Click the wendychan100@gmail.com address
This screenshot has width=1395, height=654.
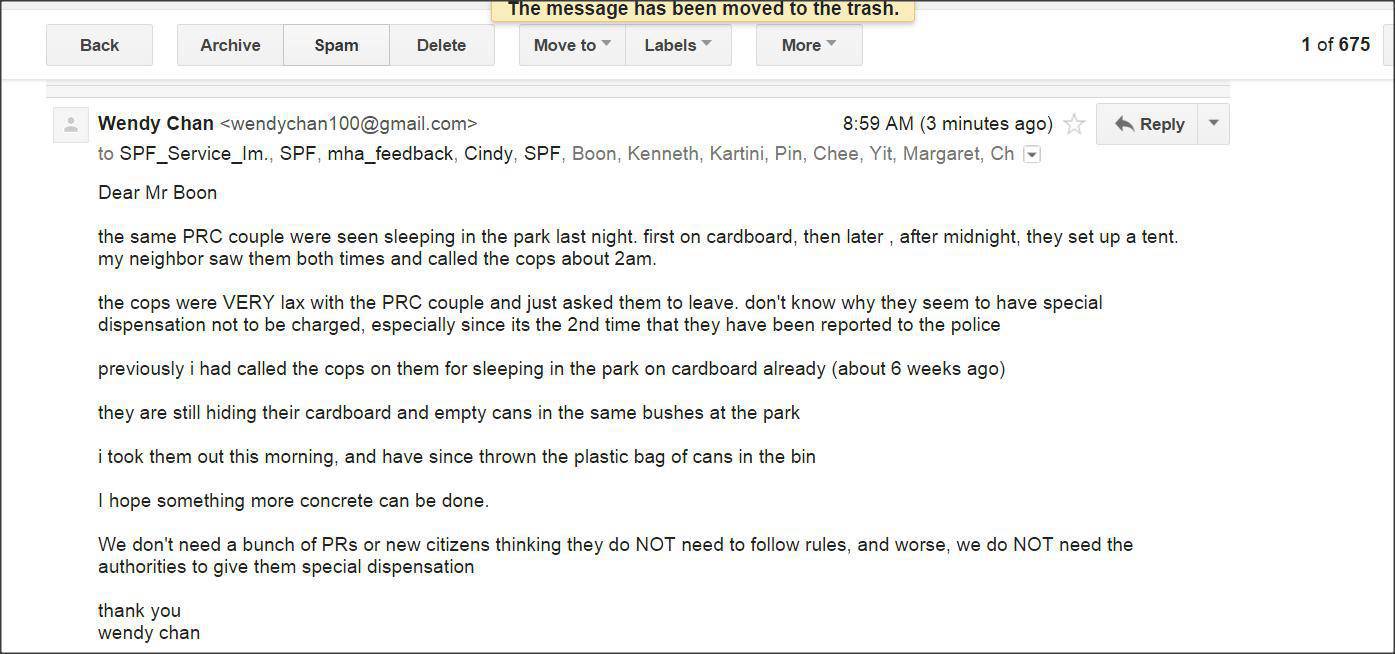point(348,124)
